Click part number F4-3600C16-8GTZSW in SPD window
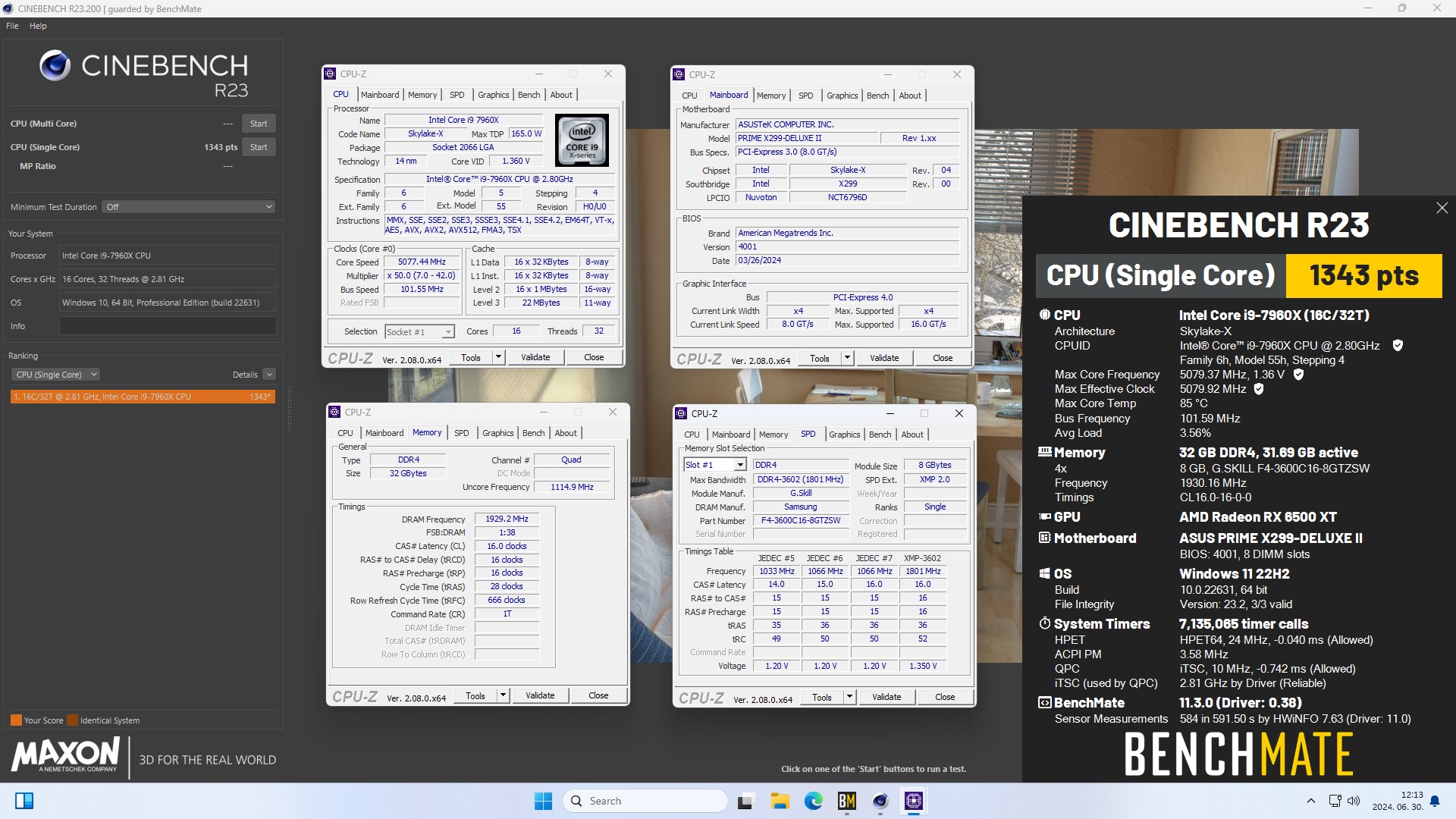 point(800,520)
